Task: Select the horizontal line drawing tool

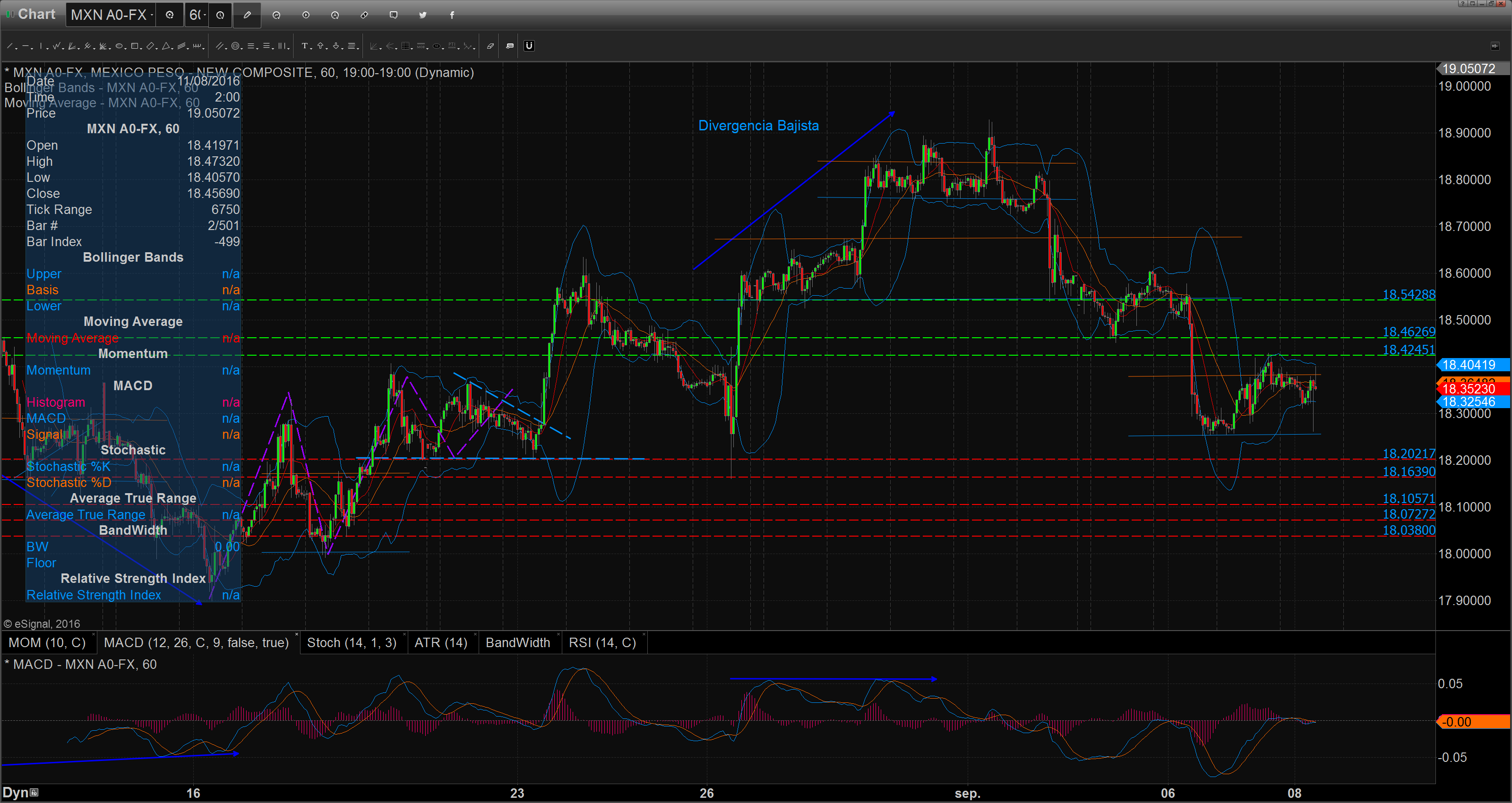Action: [25, 46]
